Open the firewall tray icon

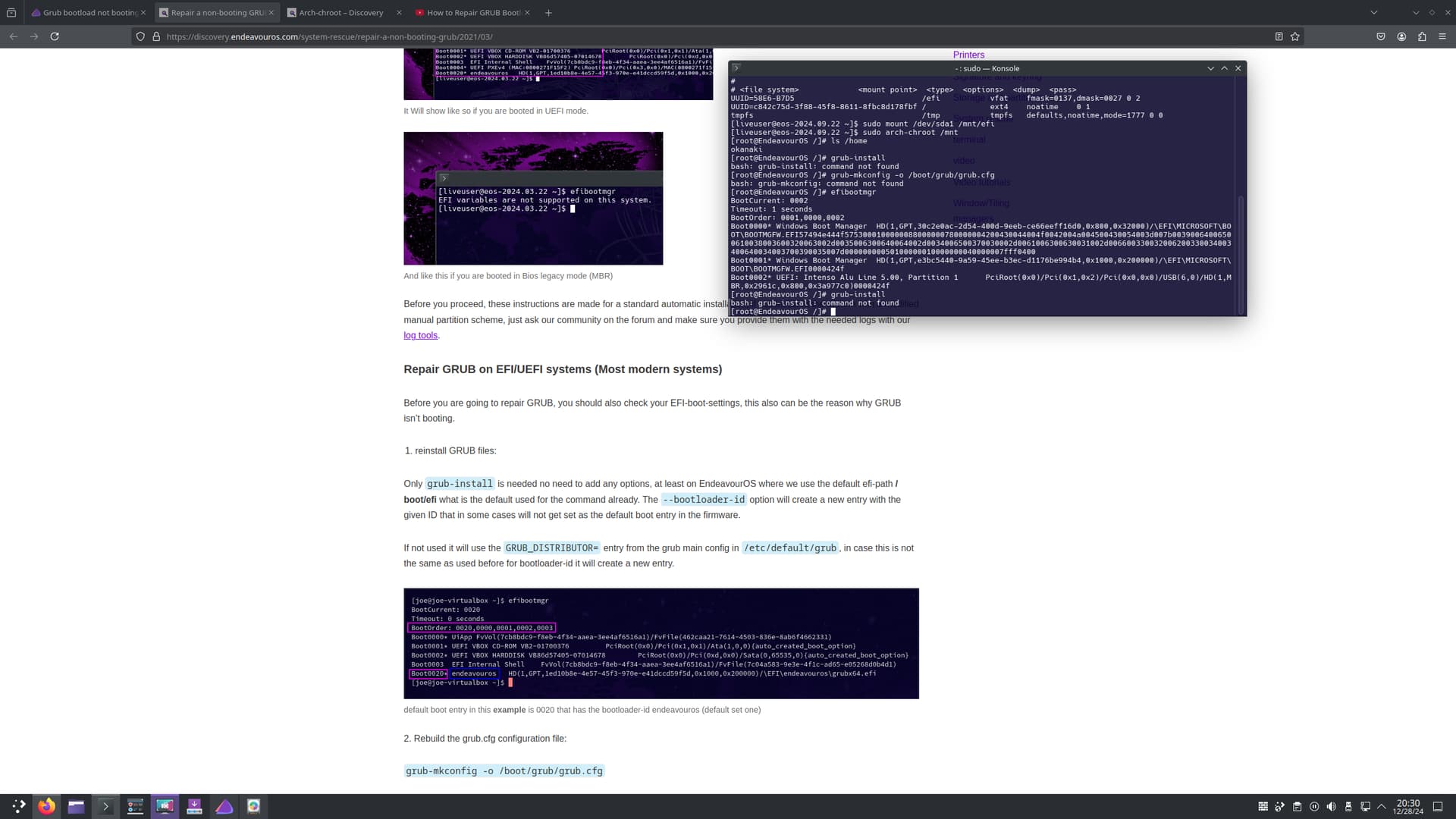point(1263,807)
